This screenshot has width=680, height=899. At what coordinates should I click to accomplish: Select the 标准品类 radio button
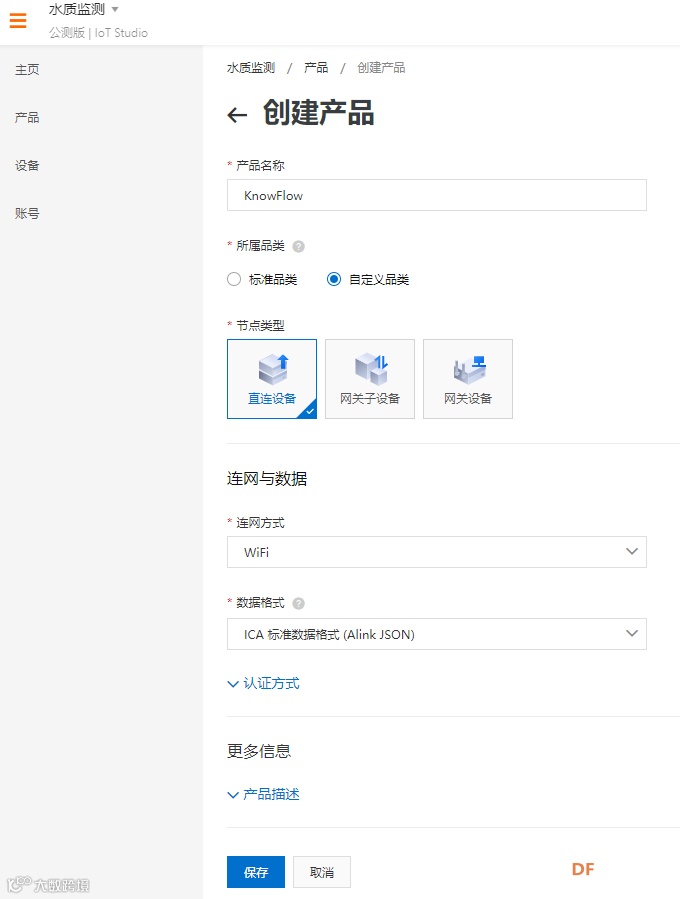pos(234,279)
